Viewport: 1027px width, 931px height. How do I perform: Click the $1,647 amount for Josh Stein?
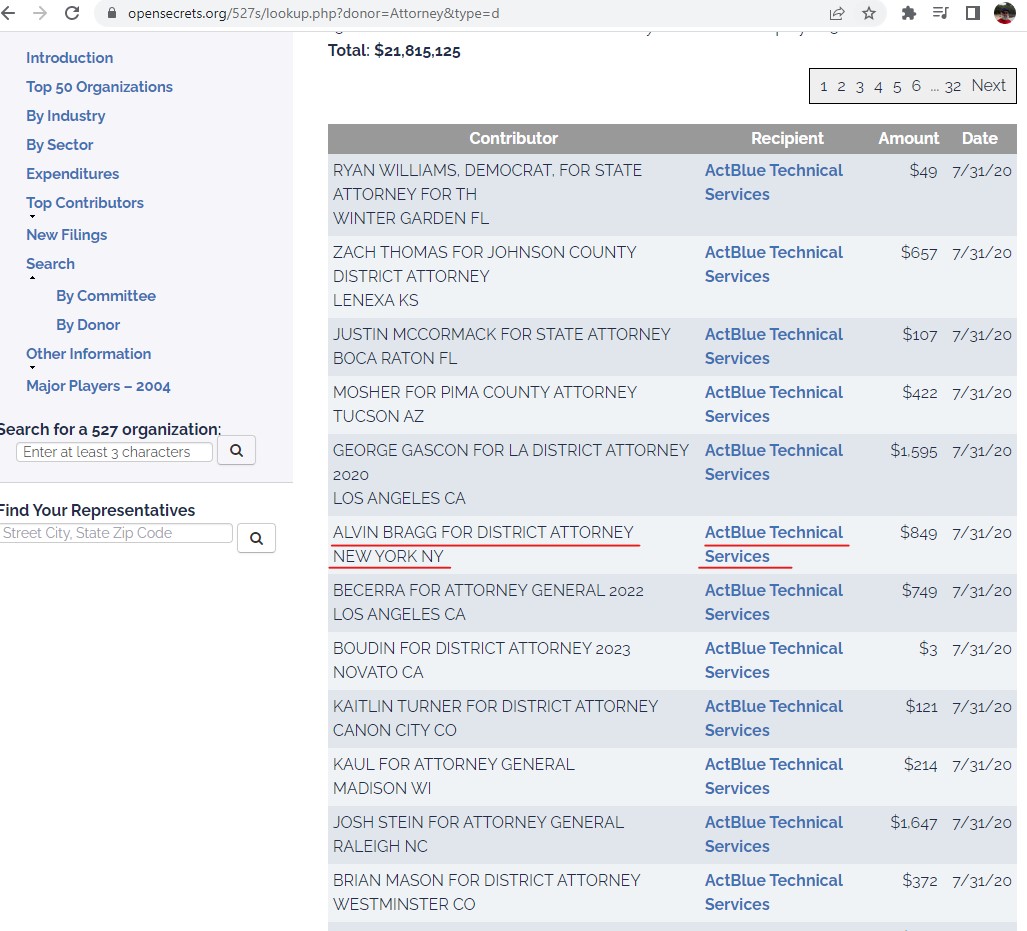(x=914, y=822)
